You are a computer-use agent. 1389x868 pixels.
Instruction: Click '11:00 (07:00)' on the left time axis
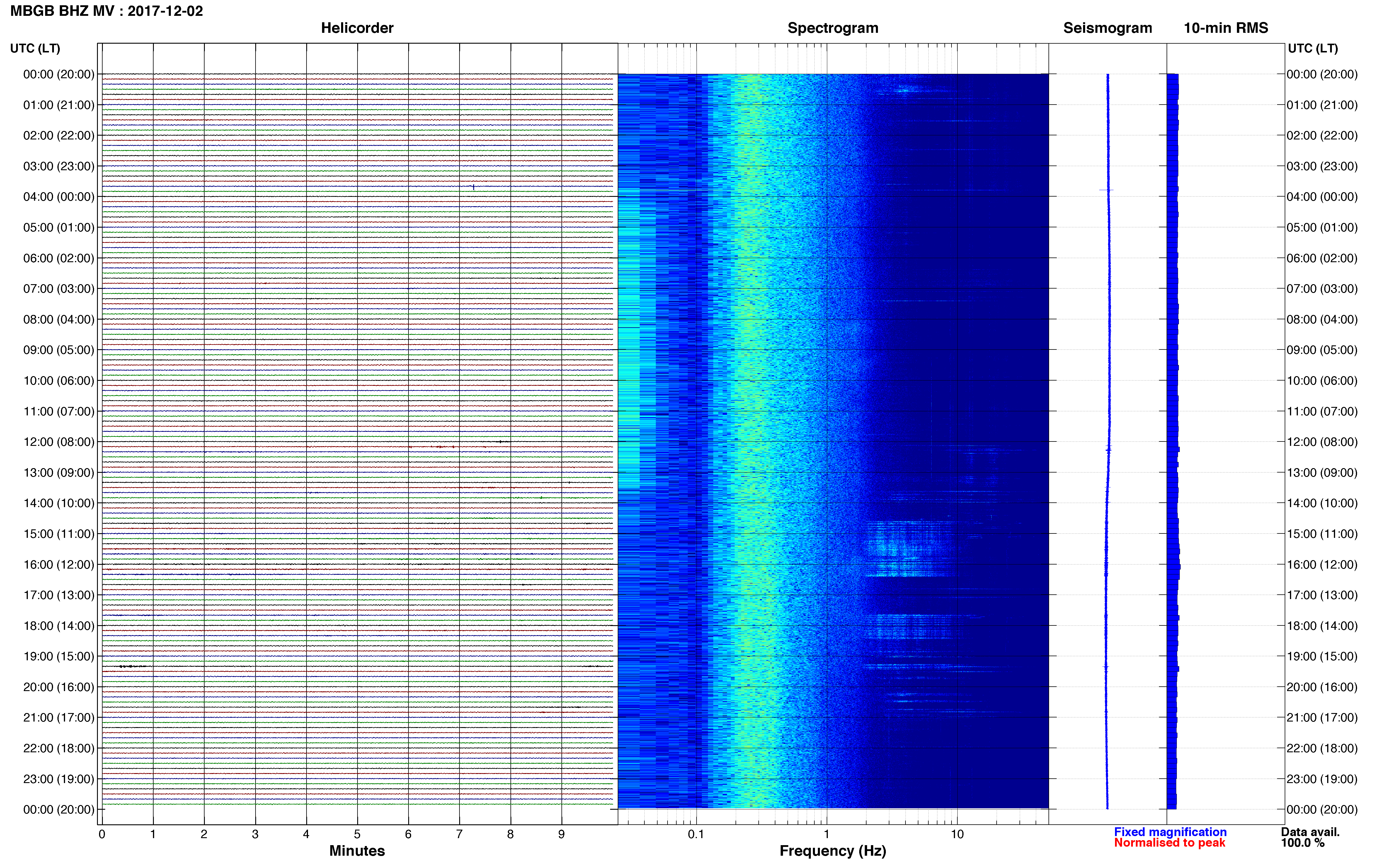point(59,411)
